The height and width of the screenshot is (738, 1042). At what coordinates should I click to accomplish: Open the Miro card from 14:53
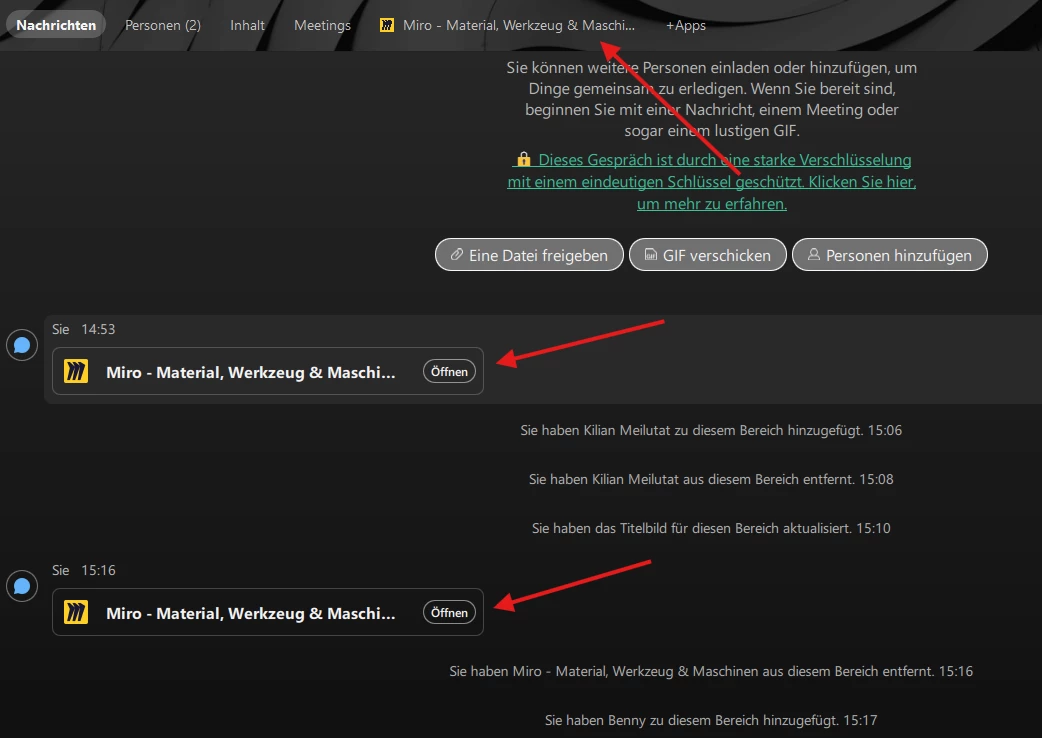pos(449,371)
